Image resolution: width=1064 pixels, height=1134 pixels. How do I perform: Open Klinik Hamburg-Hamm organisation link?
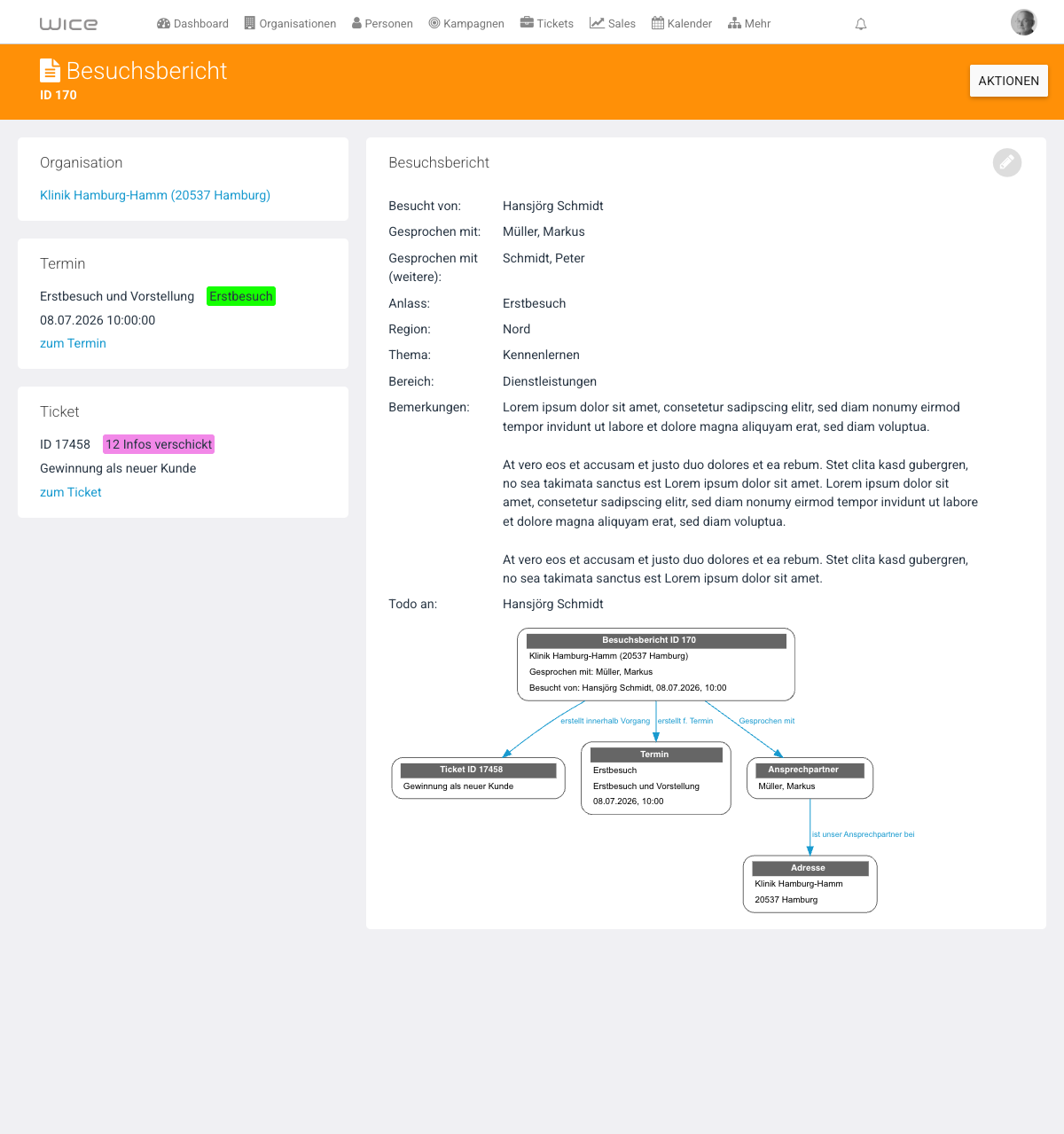[155, 195]
